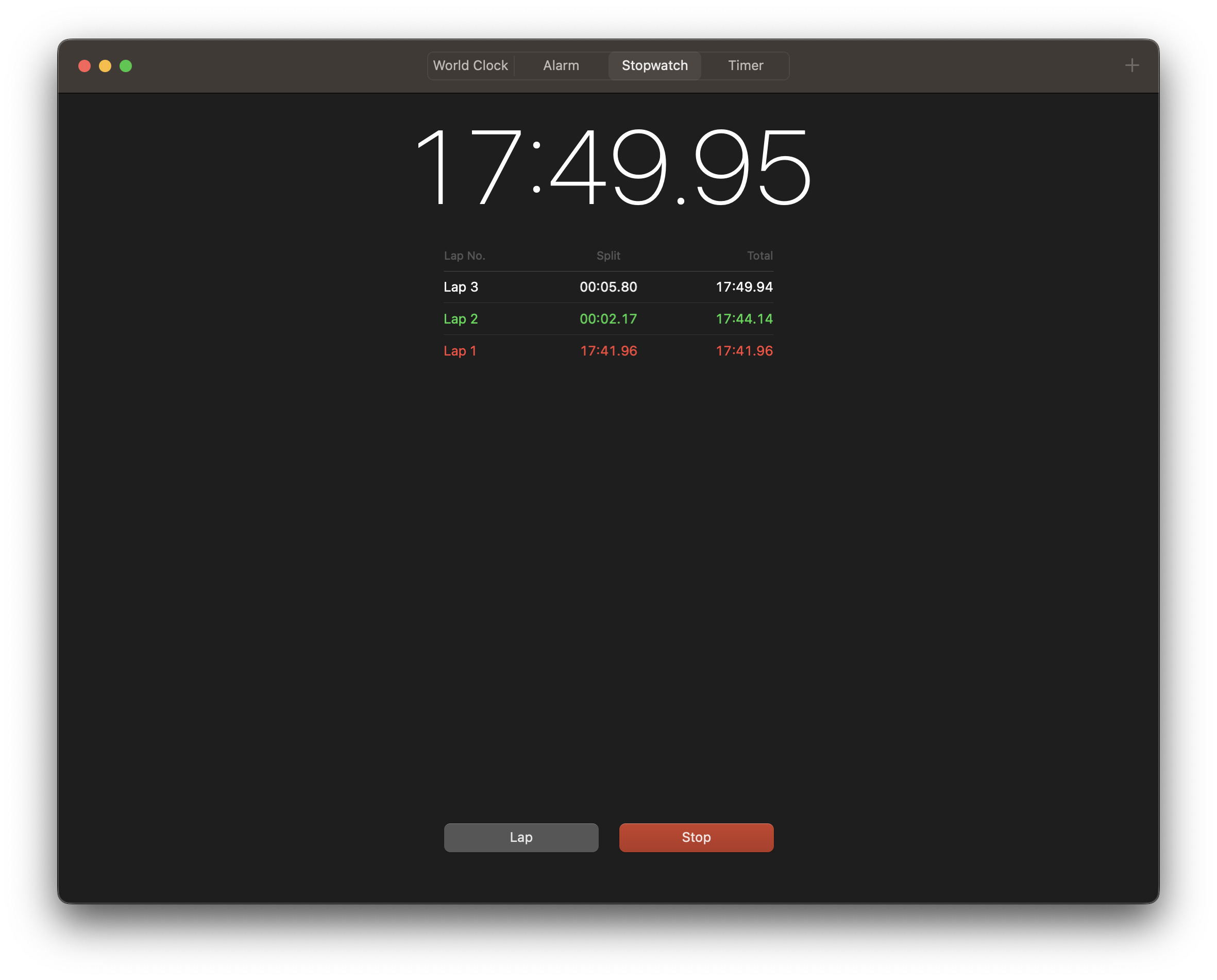Go to the Alarm section
Viewport: 1217px width, 980px height.
(561, 65)
